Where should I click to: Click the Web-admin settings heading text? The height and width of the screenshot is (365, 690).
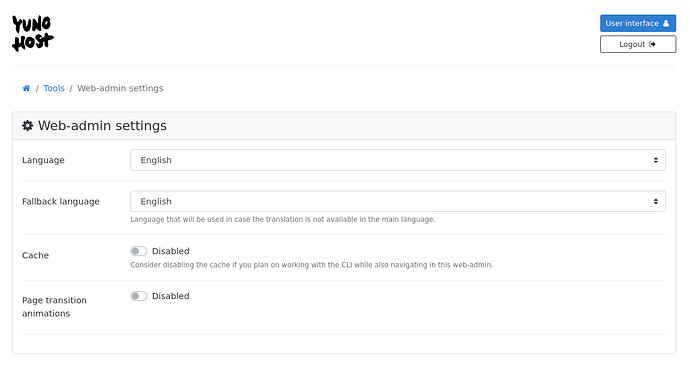click(x=102, y=126)
